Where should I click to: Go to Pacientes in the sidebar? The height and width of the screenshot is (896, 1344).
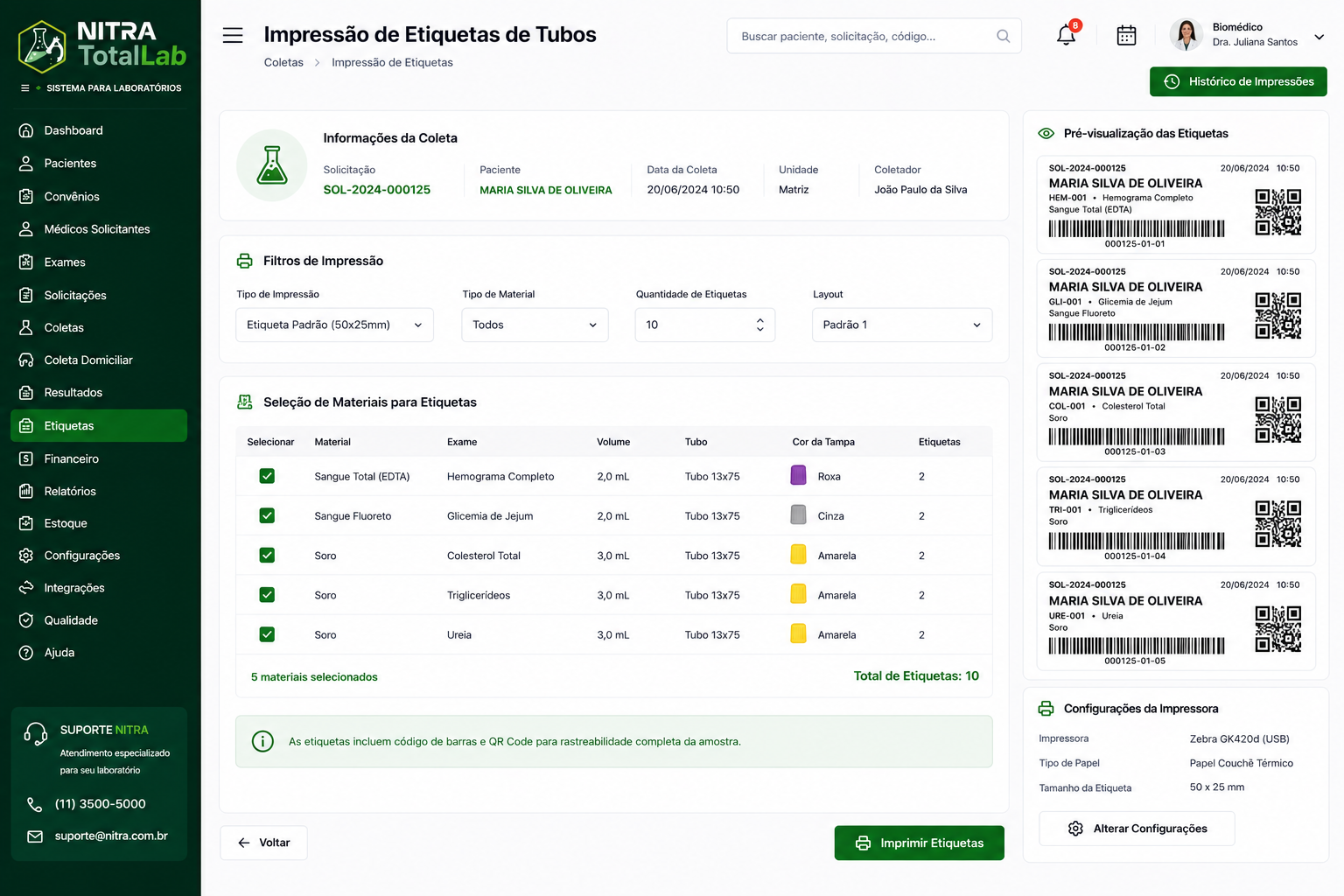99,164
